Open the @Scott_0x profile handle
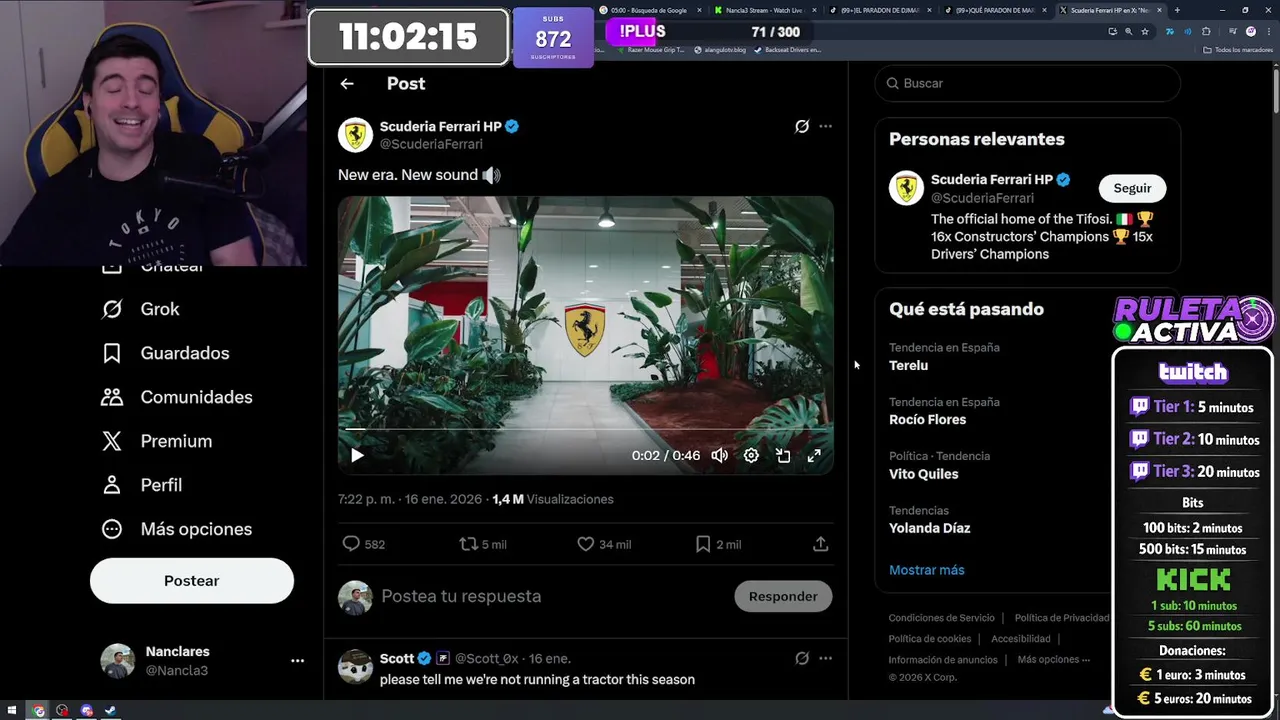 pos(486,658)
